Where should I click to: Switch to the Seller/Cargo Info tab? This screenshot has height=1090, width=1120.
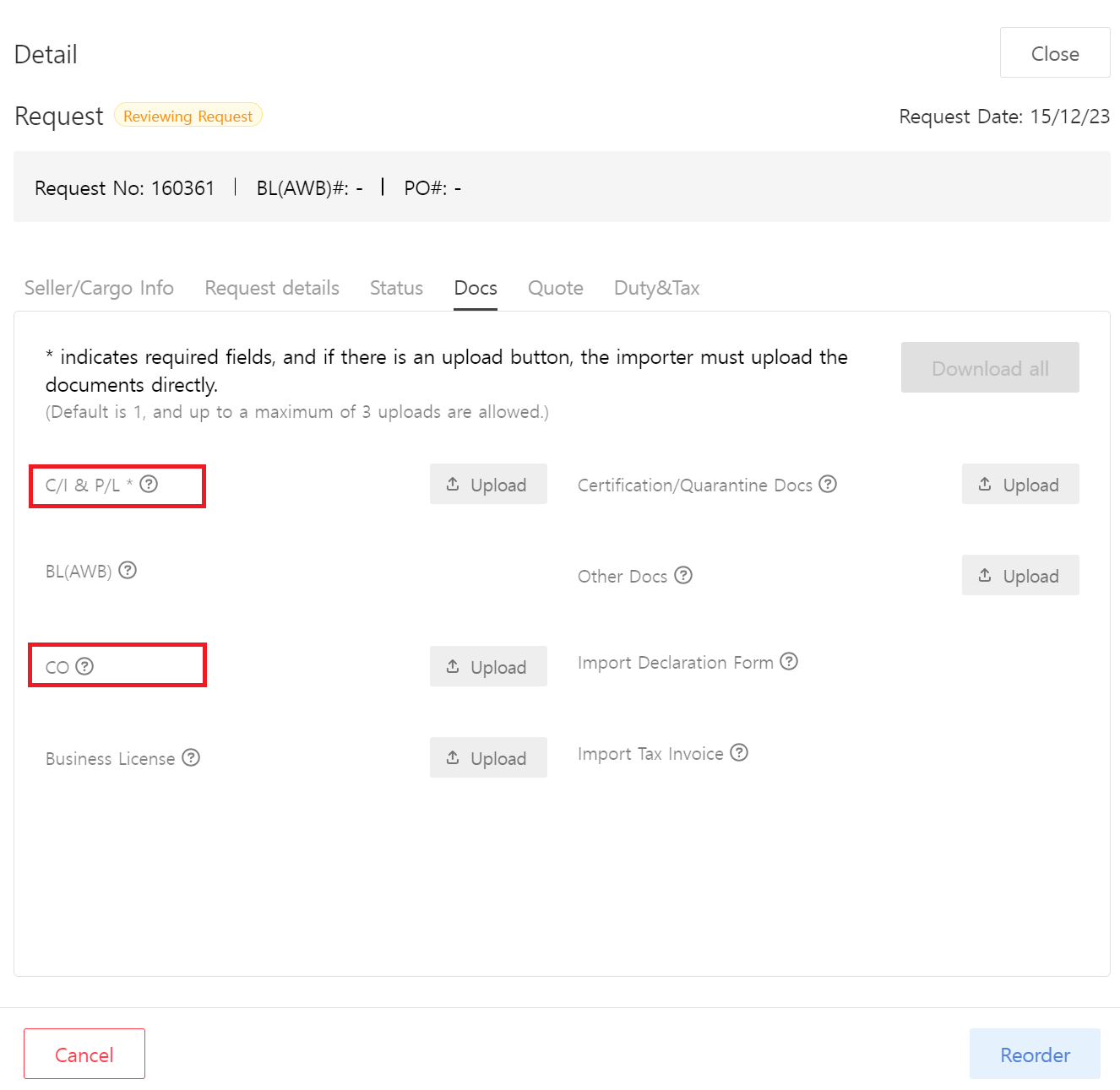point(99,288)
